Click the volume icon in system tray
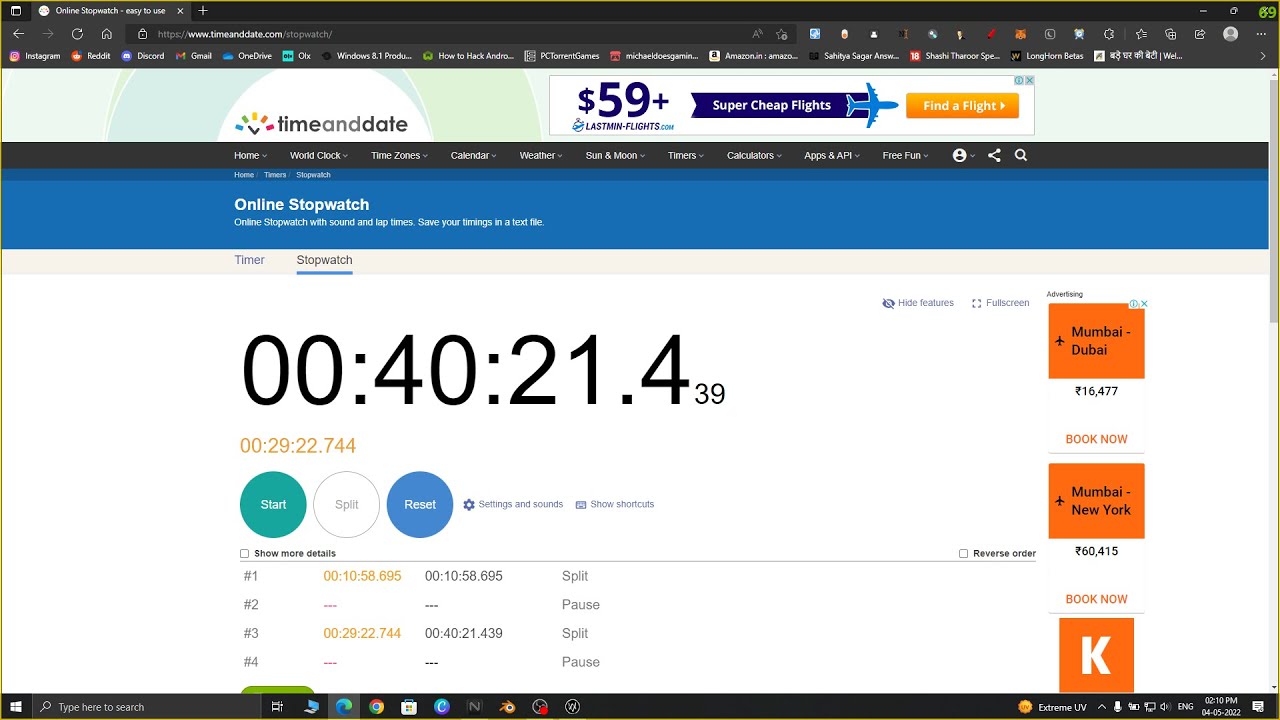 (x=1165, y=707)
